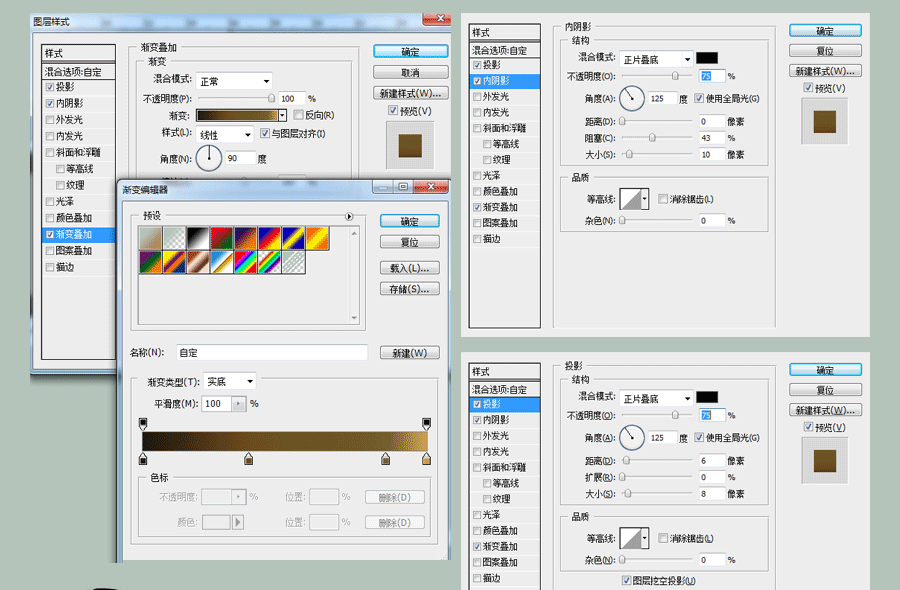The height and width of the screenshot is (590, 900).
Task: Click the angle dial in 投影 panel
Action: coord(631,437)
